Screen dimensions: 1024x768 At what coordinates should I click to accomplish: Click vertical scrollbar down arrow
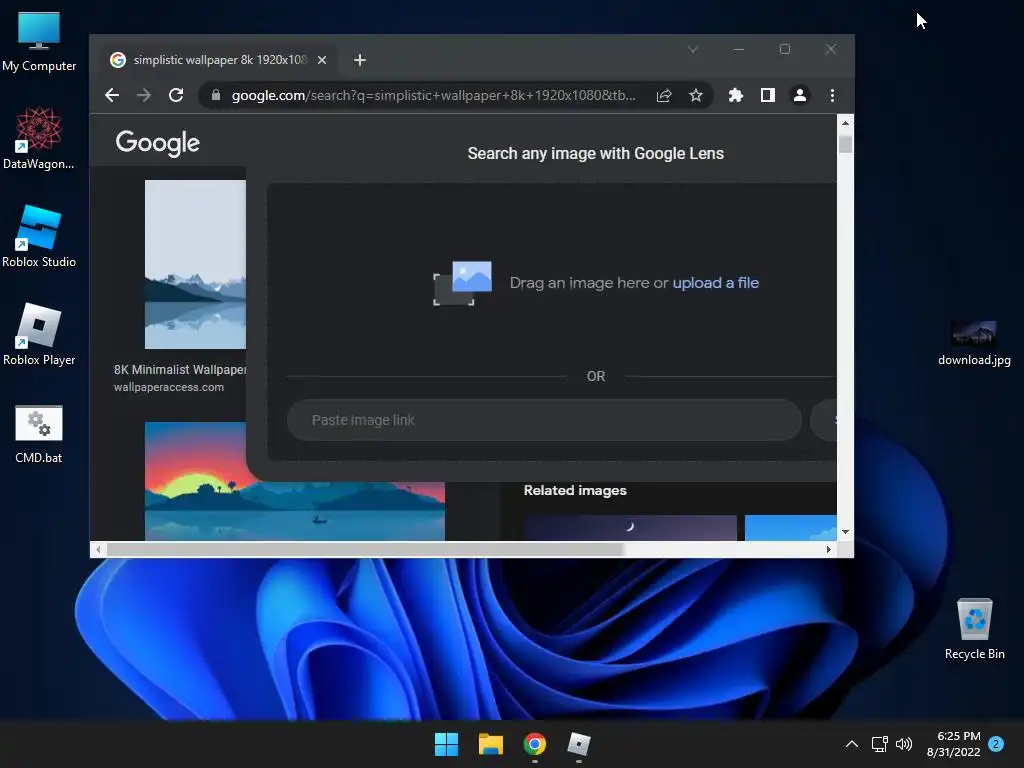click(845, 532)
